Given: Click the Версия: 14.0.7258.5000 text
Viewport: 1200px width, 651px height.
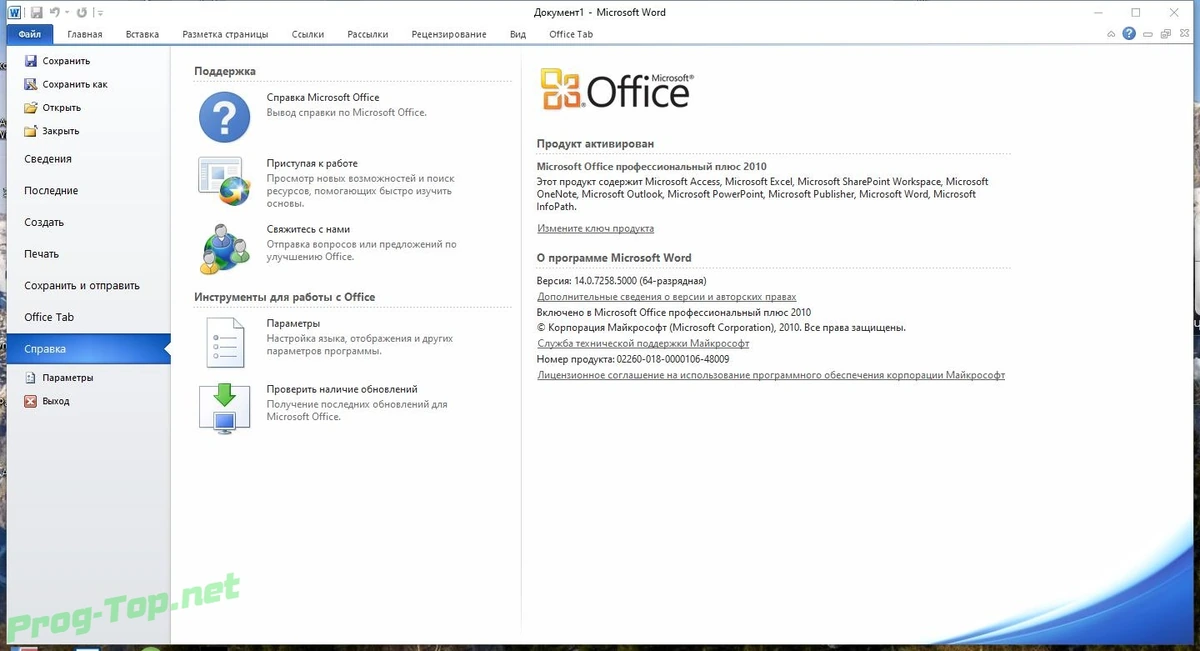Looking at the screenshot, I should (622, 281).
